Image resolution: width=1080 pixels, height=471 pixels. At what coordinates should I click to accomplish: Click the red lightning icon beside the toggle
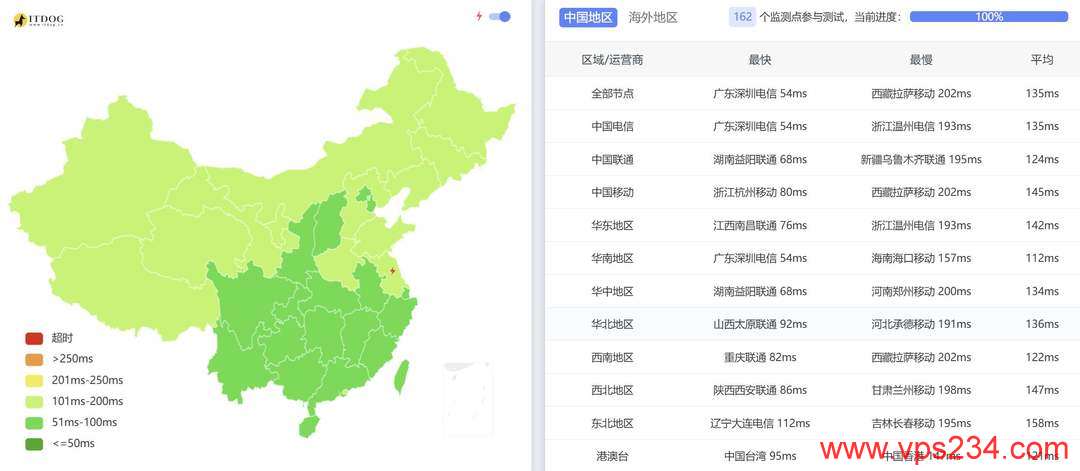(479, 16)
